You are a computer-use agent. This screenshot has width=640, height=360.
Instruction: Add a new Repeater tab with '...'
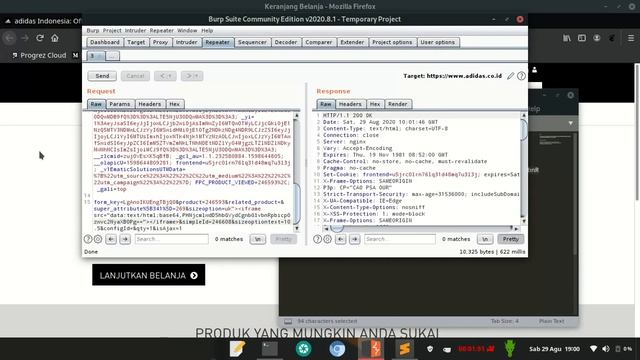pos(113,56)
